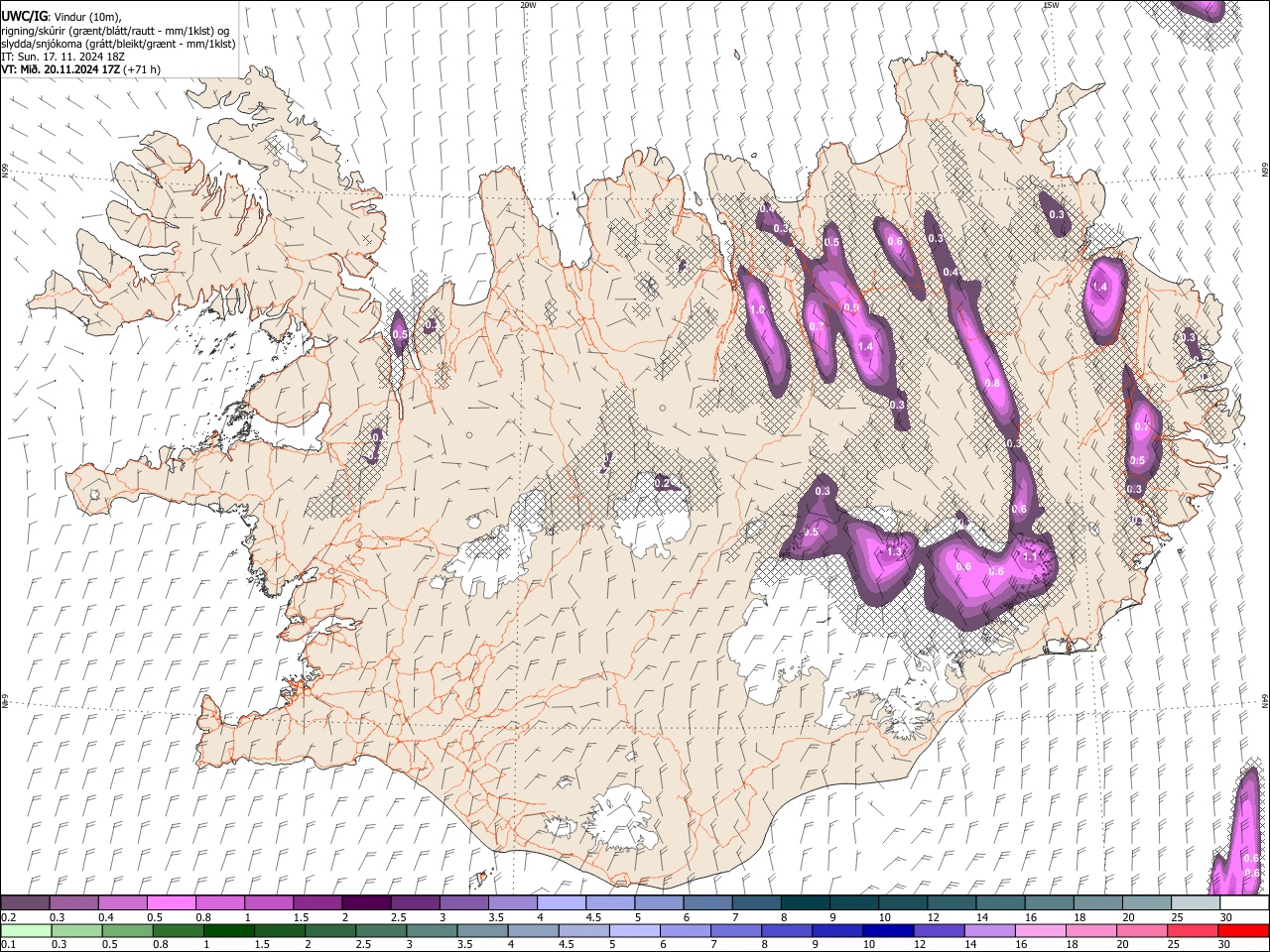Select the lower legend swatch between 4 and 4.5
Screen dimensions: 1270x952
point(532,931)
